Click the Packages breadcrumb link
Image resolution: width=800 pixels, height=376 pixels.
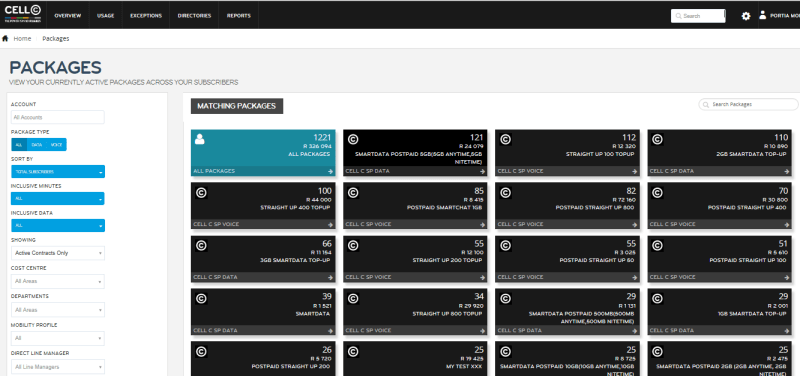tap(56, 39)
